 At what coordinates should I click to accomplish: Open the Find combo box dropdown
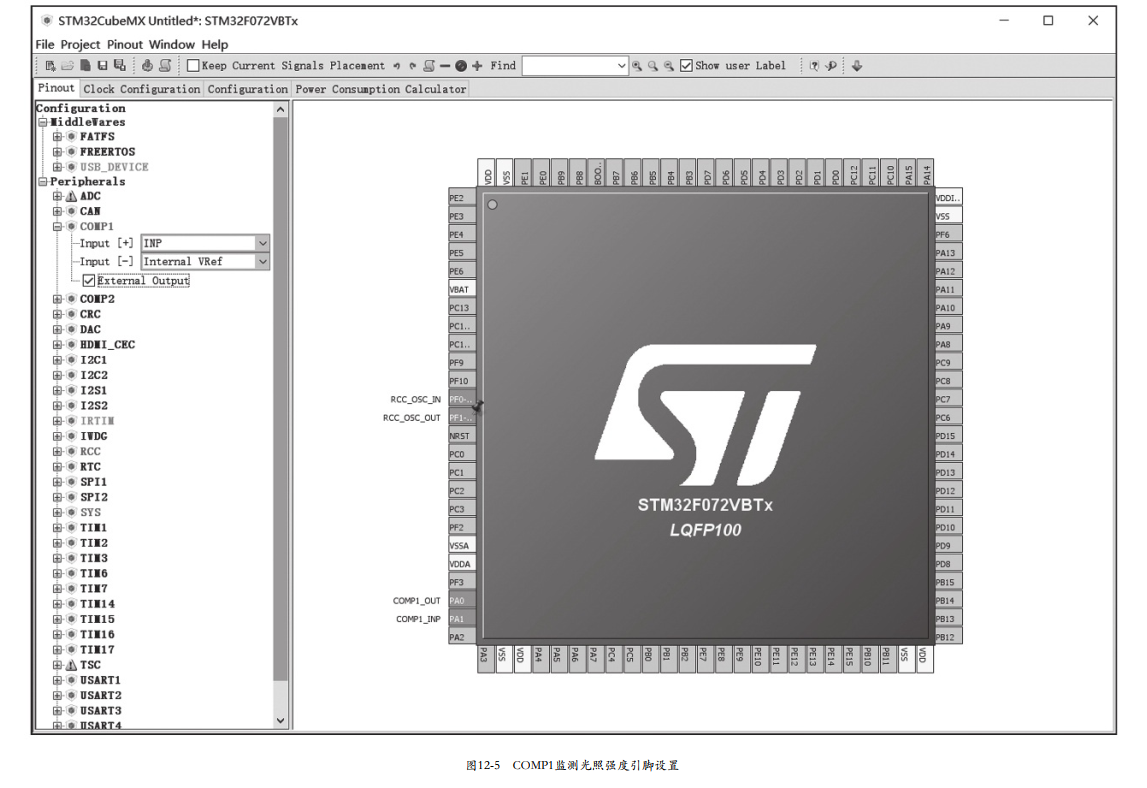pyautogui.click(x=621, y=66)
